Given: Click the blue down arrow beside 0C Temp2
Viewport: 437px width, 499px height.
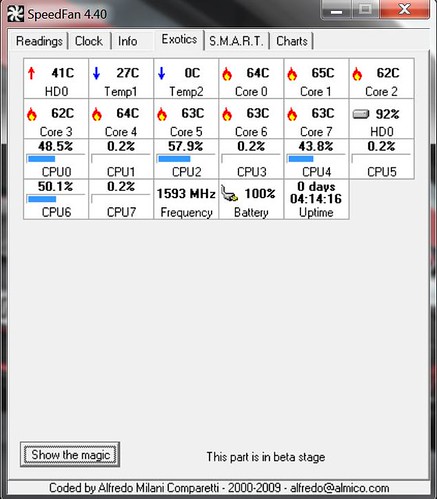Looking at the screenshot, I should [x=162, y=73].
